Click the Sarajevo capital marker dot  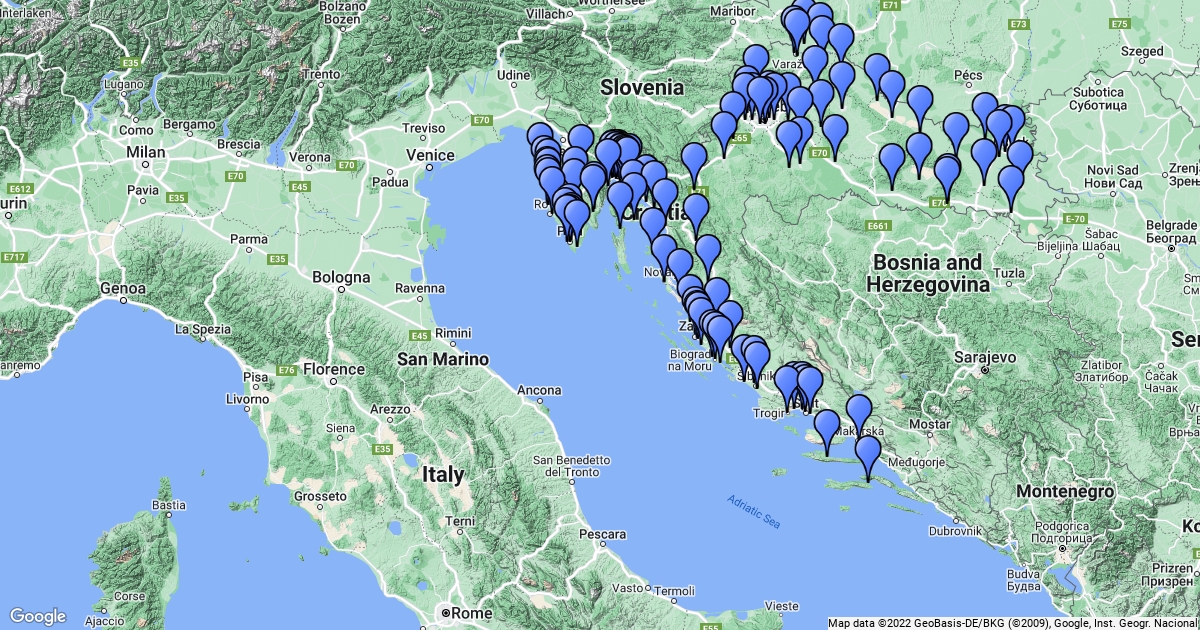coord(984,370)
